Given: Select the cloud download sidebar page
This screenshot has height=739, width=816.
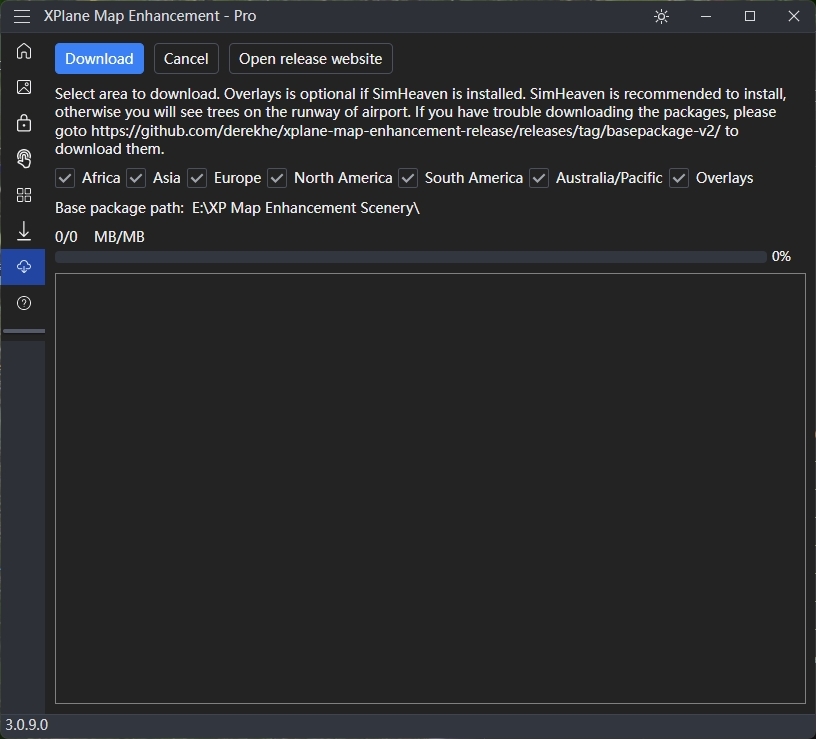Looking at the screenshot, I should pyautogui.click(x=24, y=266).
